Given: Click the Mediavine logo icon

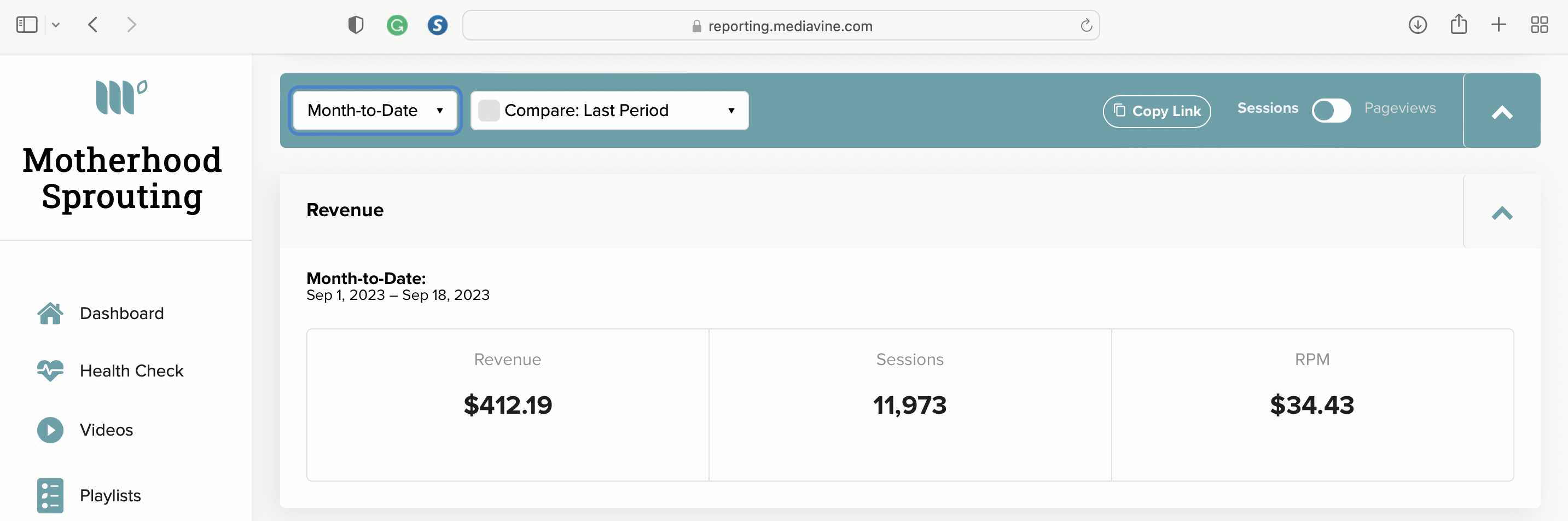Looking at the screenshot, I should point(121,97).
